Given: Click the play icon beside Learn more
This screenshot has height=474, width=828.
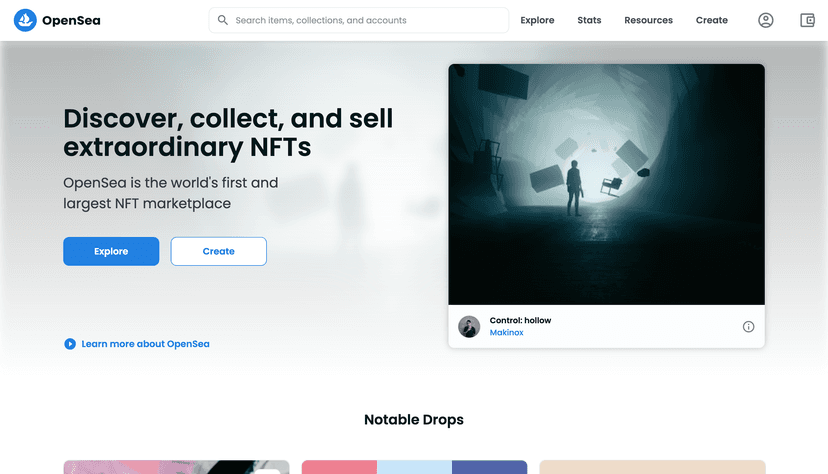Looking at the screenshot, I should [x=70, y=344].
